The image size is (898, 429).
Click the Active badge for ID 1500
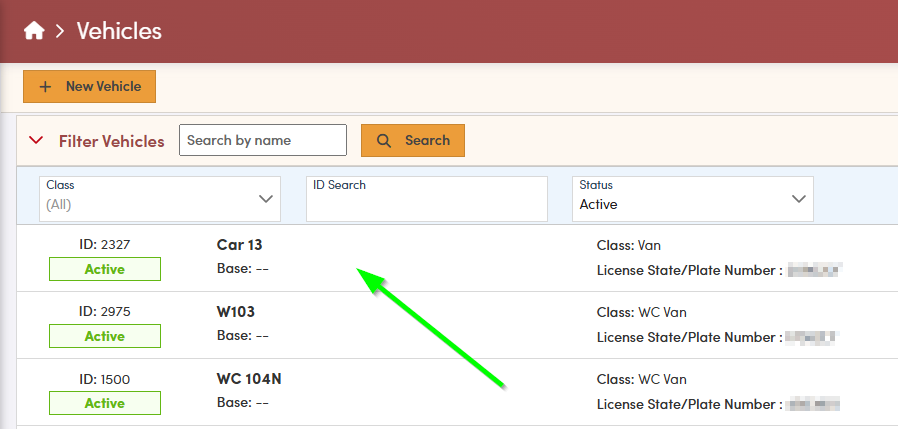coord(104,403)
